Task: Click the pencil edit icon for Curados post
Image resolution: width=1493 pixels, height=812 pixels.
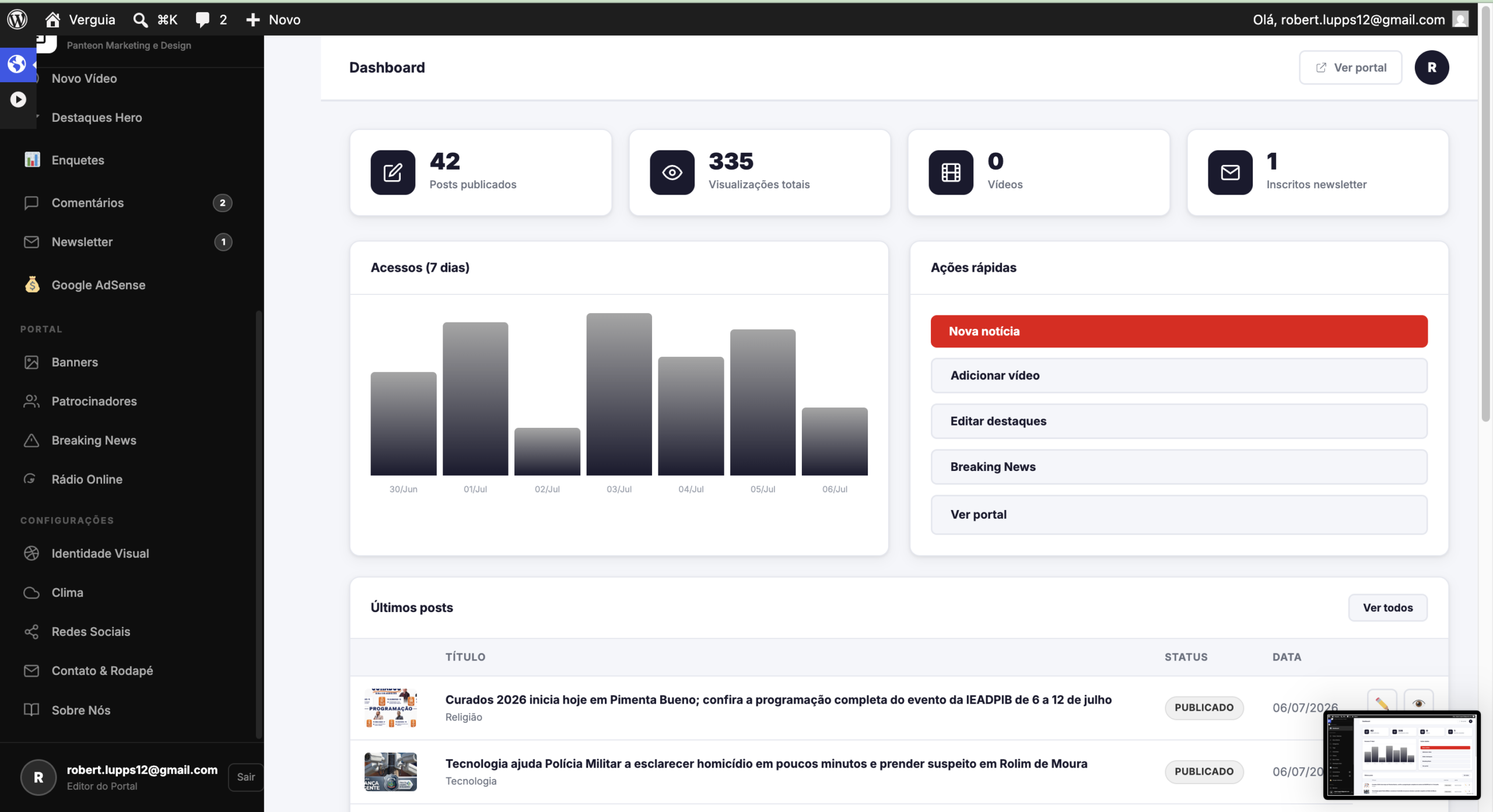Action: (1382, 702)
